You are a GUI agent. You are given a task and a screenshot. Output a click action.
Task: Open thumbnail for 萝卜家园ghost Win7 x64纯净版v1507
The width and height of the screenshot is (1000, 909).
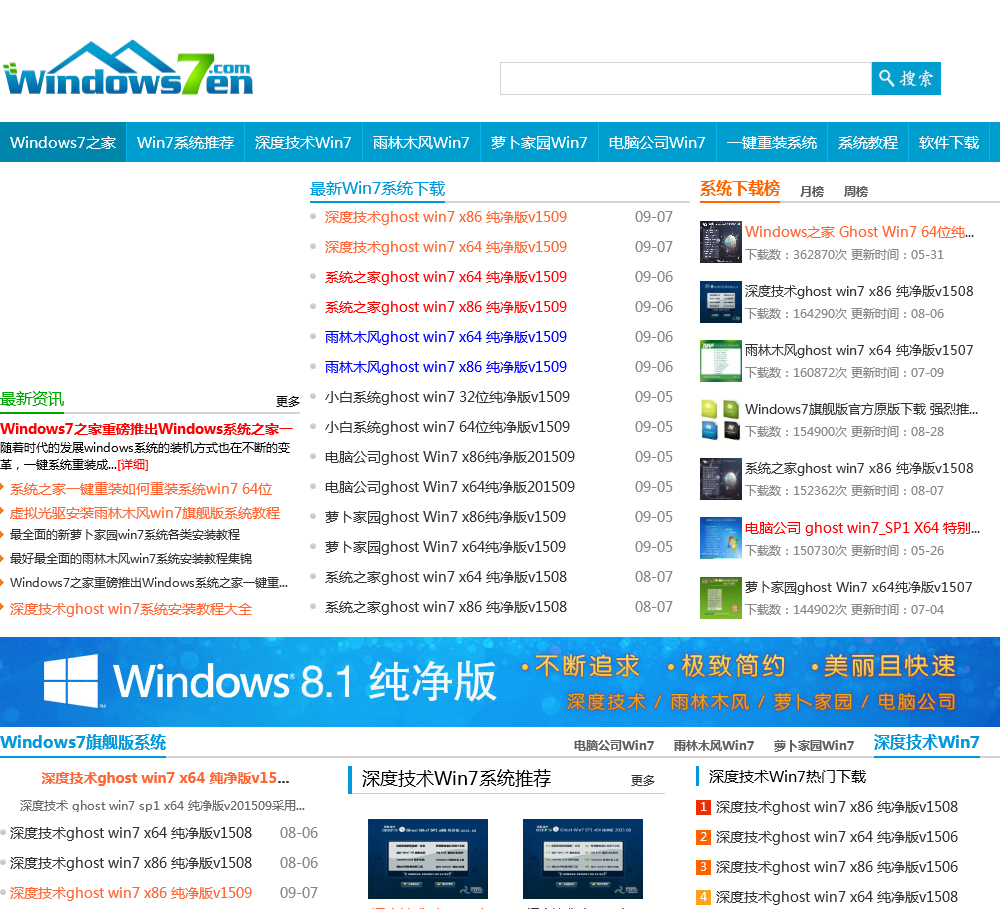(x=721, y=598)
